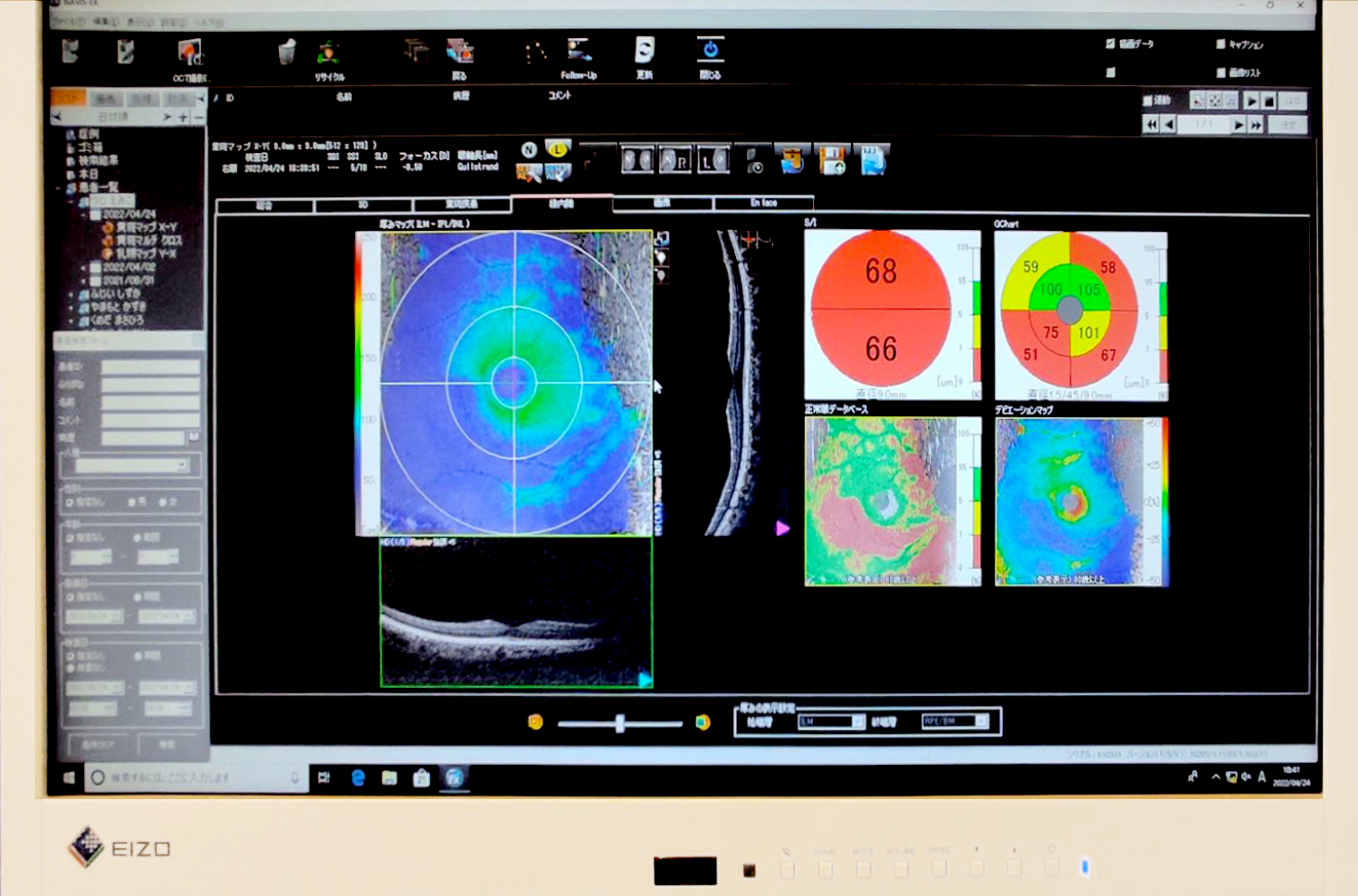
Task: Enable the caption checkbox at top right
Action: click(x=1220, y=44)
